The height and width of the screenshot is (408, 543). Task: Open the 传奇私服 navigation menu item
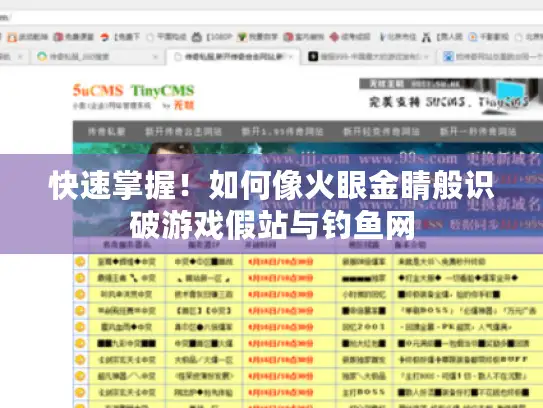coord(106,132)
